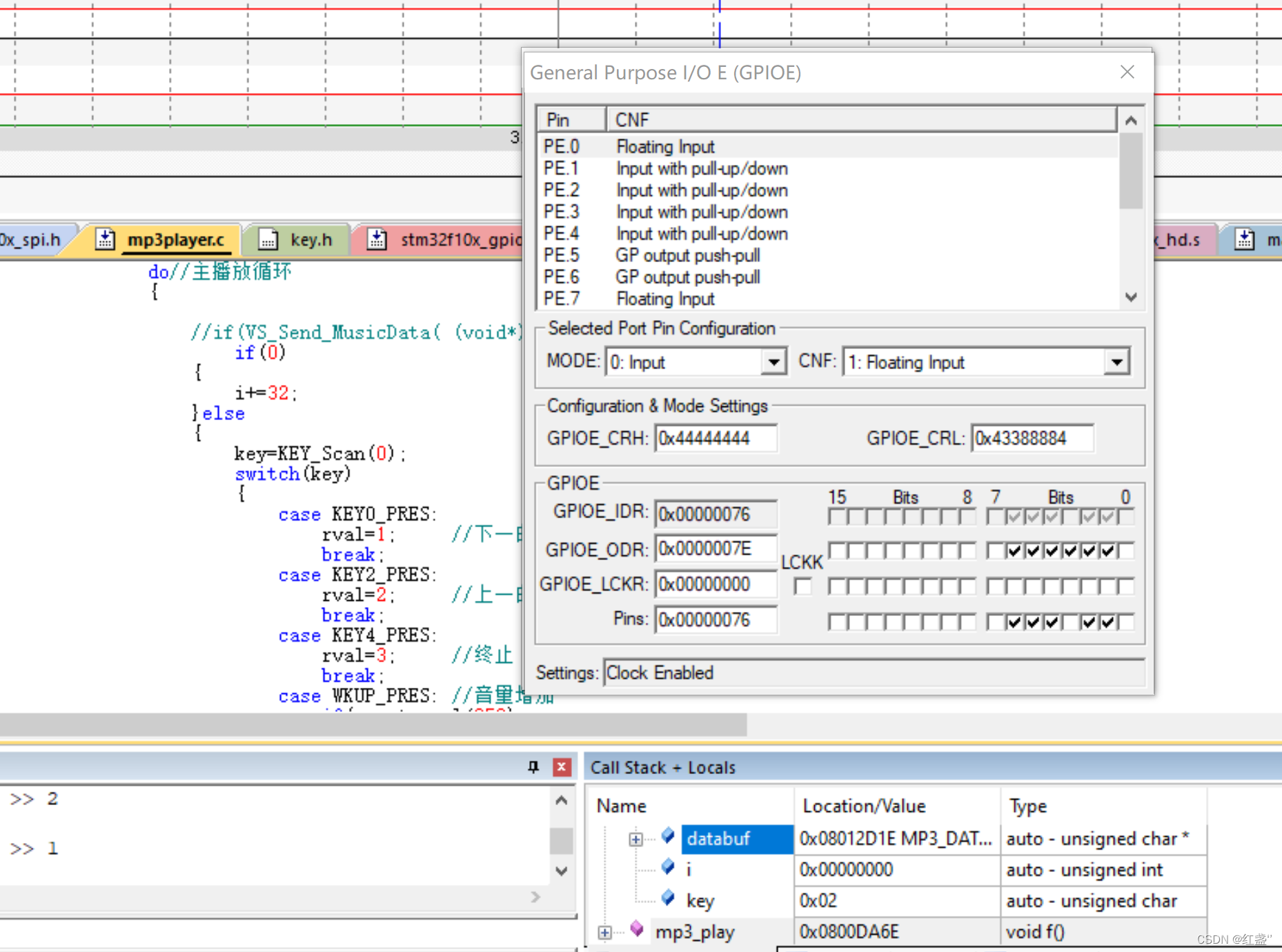Open the MODE dropdown
1282x952 pixels.
(774, 361)
